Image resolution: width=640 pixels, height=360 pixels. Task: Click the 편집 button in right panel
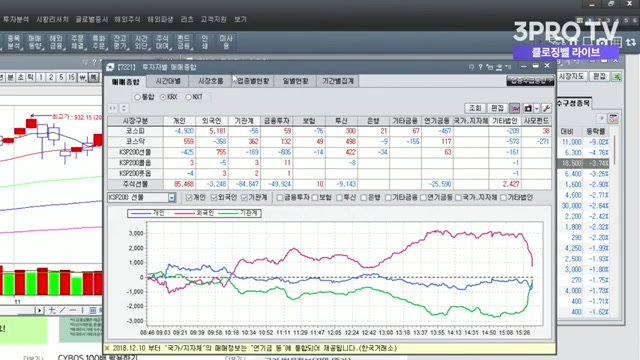599,76
